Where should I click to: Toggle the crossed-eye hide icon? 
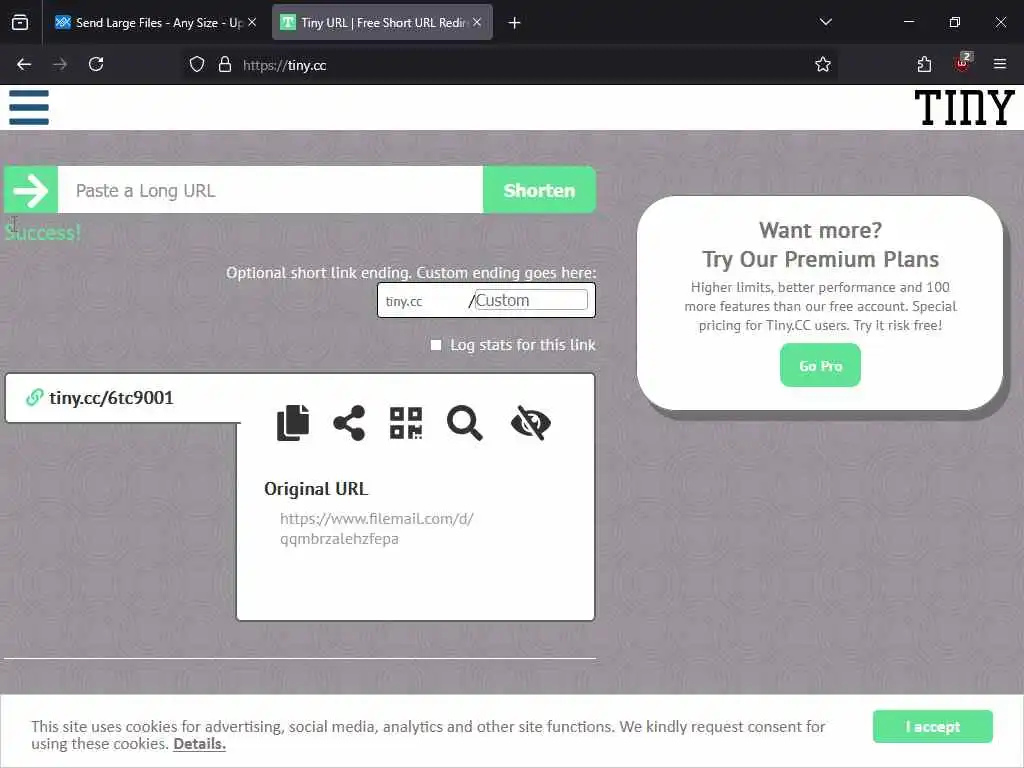(x=531, y=423)
